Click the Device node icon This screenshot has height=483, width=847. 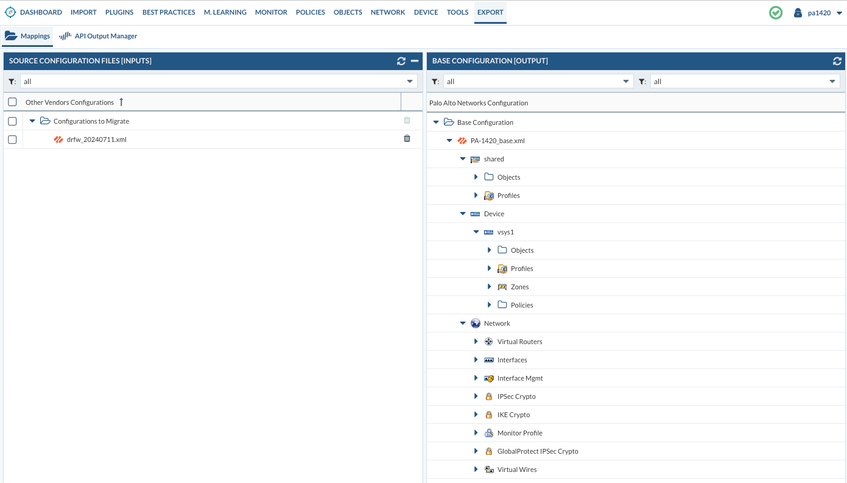click(x=475, y=214)
